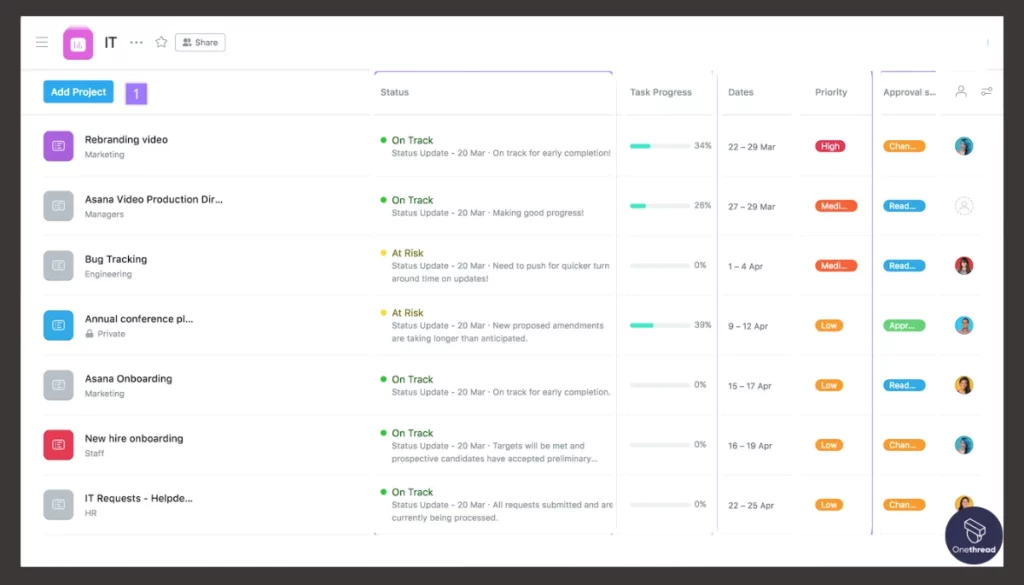Click the gray Bug Tracking project icon
The height and width of the screenshot is (585, 1024).
click(58, 266)
